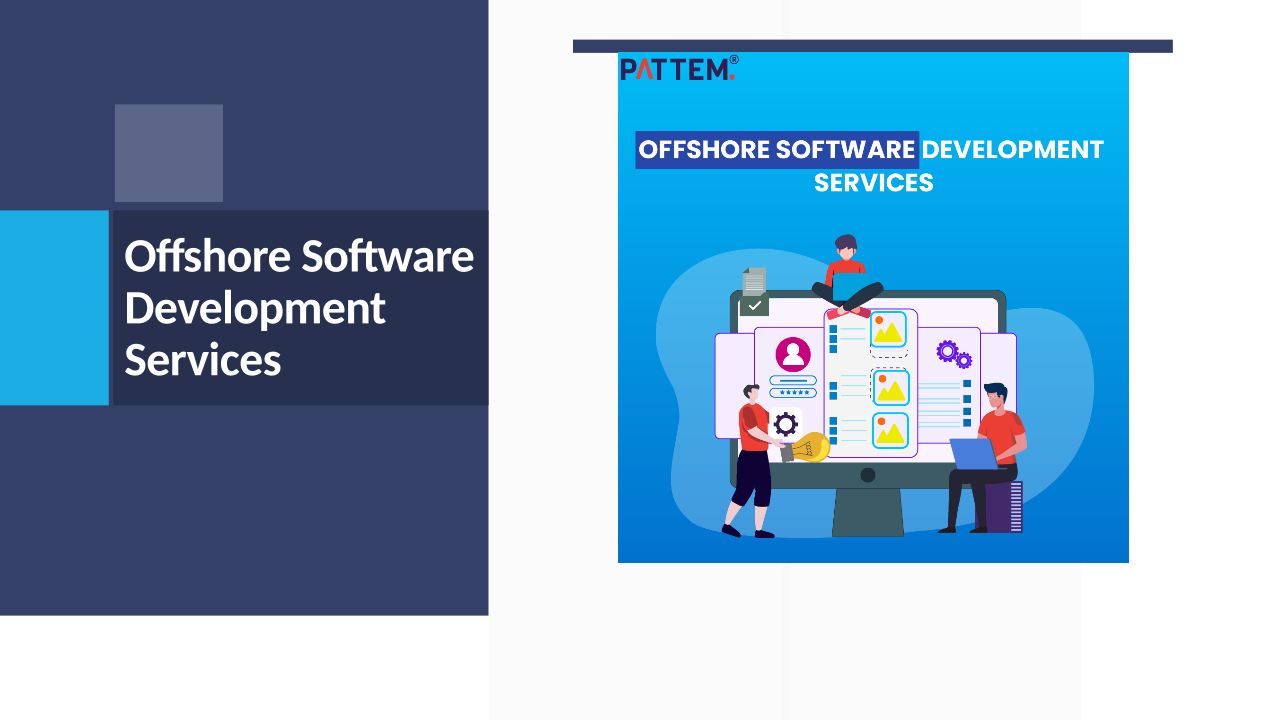Screen dimensions: 1280x720
Task: Click the gray document icon above checkmark
Action: (754, 281)
